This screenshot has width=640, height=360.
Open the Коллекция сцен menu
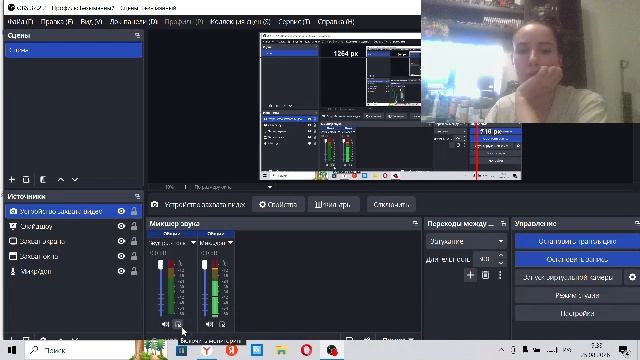point(240,22)
